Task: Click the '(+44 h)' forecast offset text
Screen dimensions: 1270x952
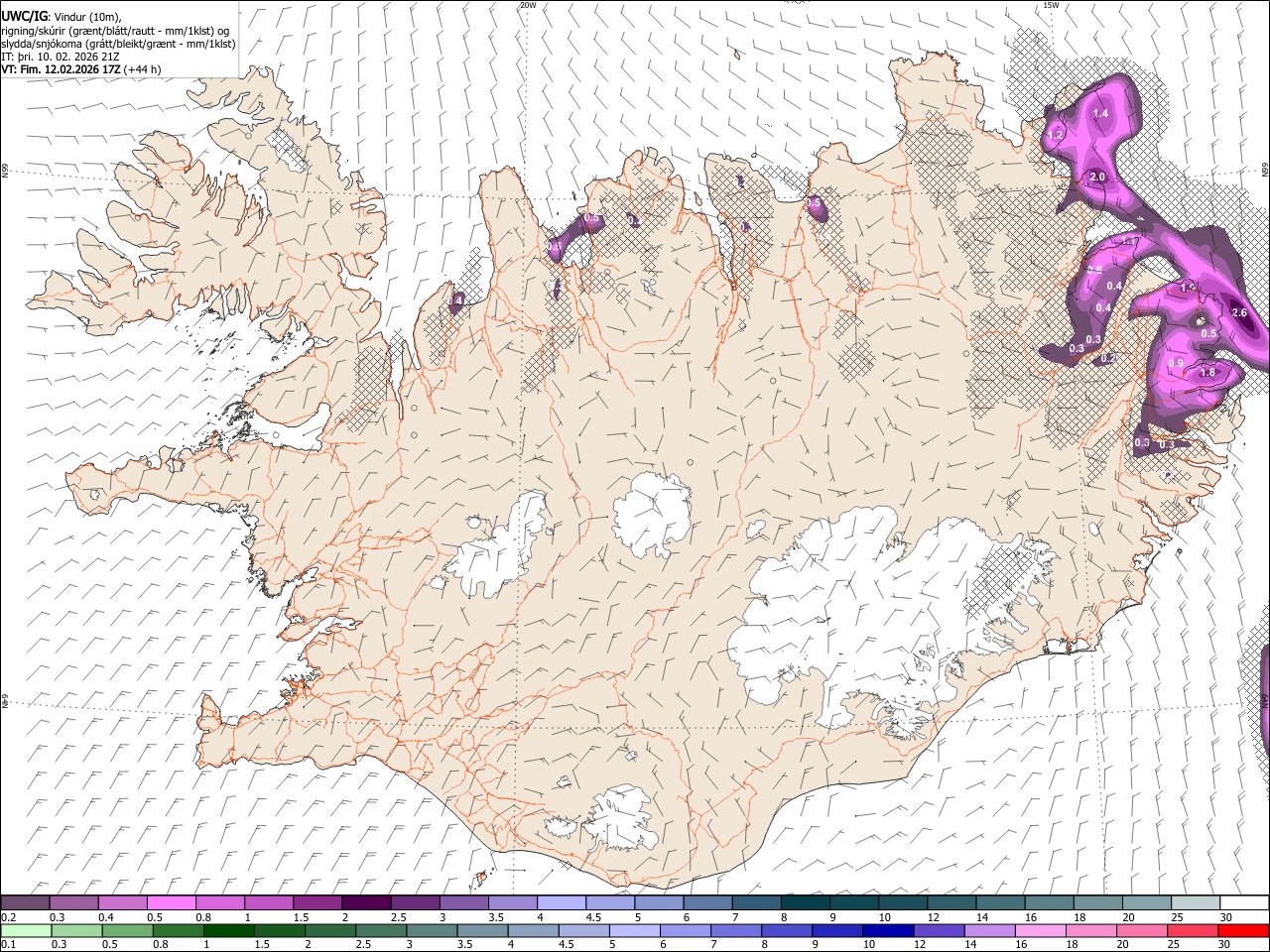Action: tap(143, 69)
